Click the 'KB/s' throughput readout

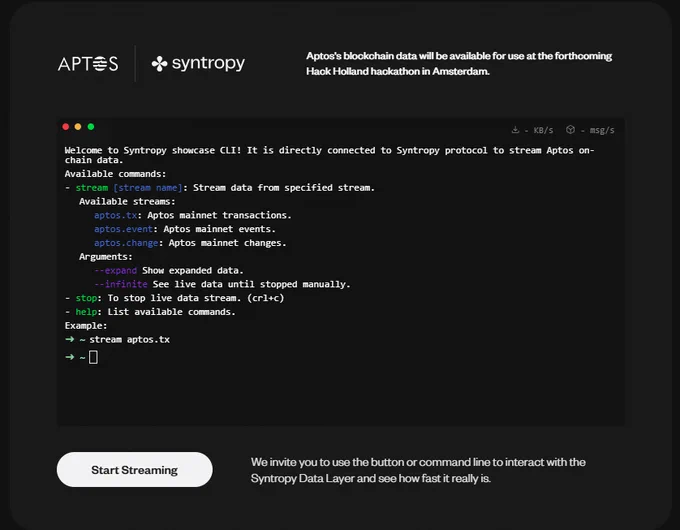click(x=543, y=130)
